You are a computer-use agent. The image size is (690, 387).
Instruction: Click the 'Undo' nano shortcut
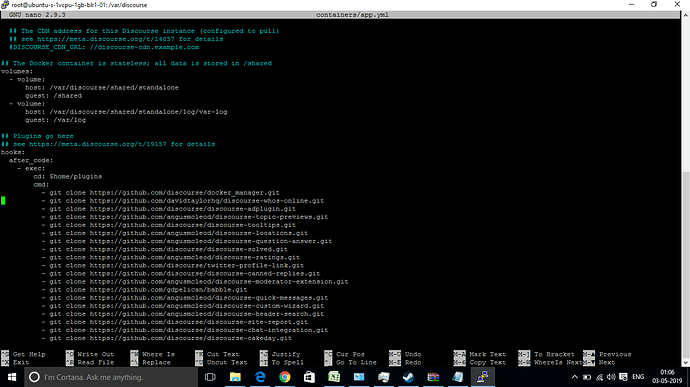point(413,354)
